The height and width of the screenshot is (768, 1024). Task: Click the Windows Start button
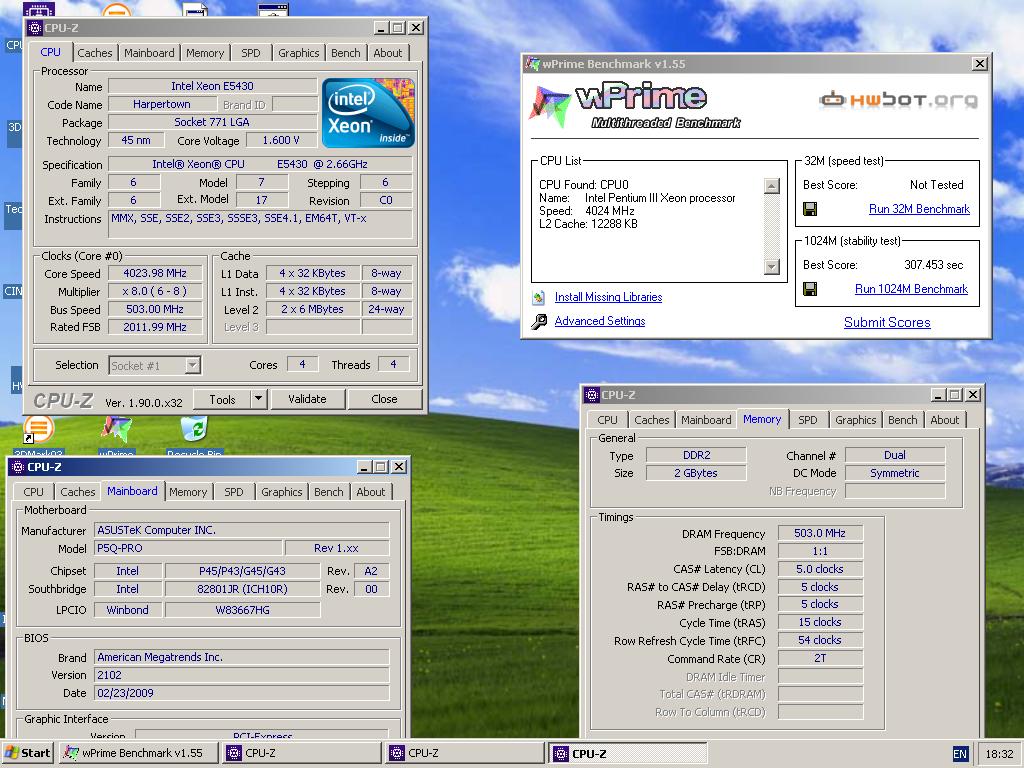(28, 753)
